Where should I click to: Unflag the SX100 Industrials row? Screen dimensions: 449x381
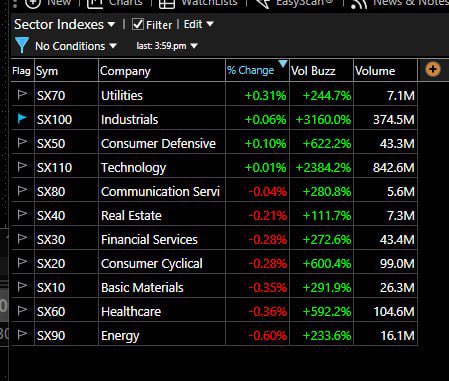[22, 119]
